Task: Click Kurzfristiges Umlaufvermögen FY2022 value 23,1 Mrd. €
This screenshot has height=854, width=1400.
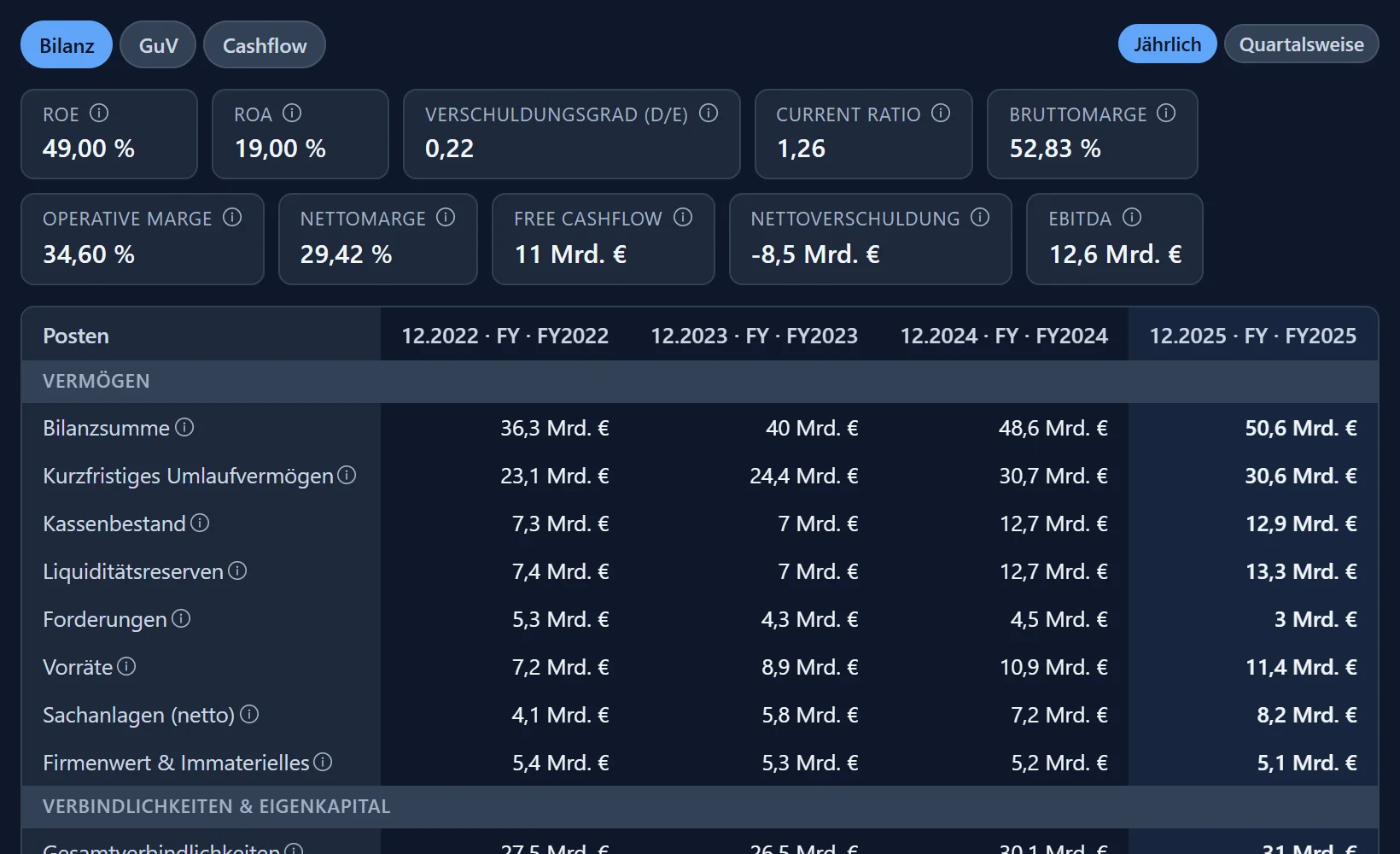Action: click(x=555, y=476)
